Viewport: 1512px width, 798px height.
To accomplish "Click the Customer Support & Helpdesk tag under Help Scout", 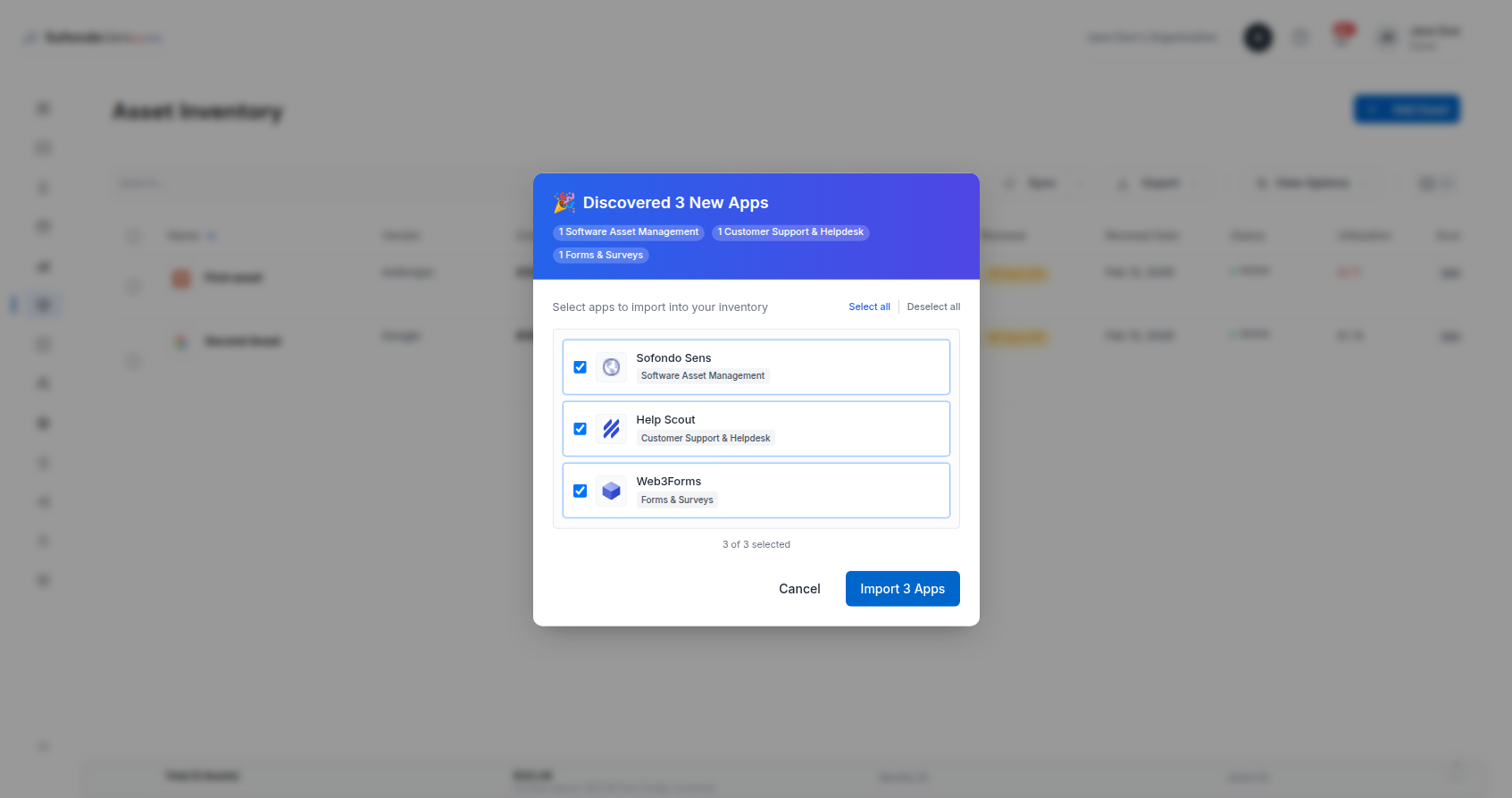I will [706, 438].
